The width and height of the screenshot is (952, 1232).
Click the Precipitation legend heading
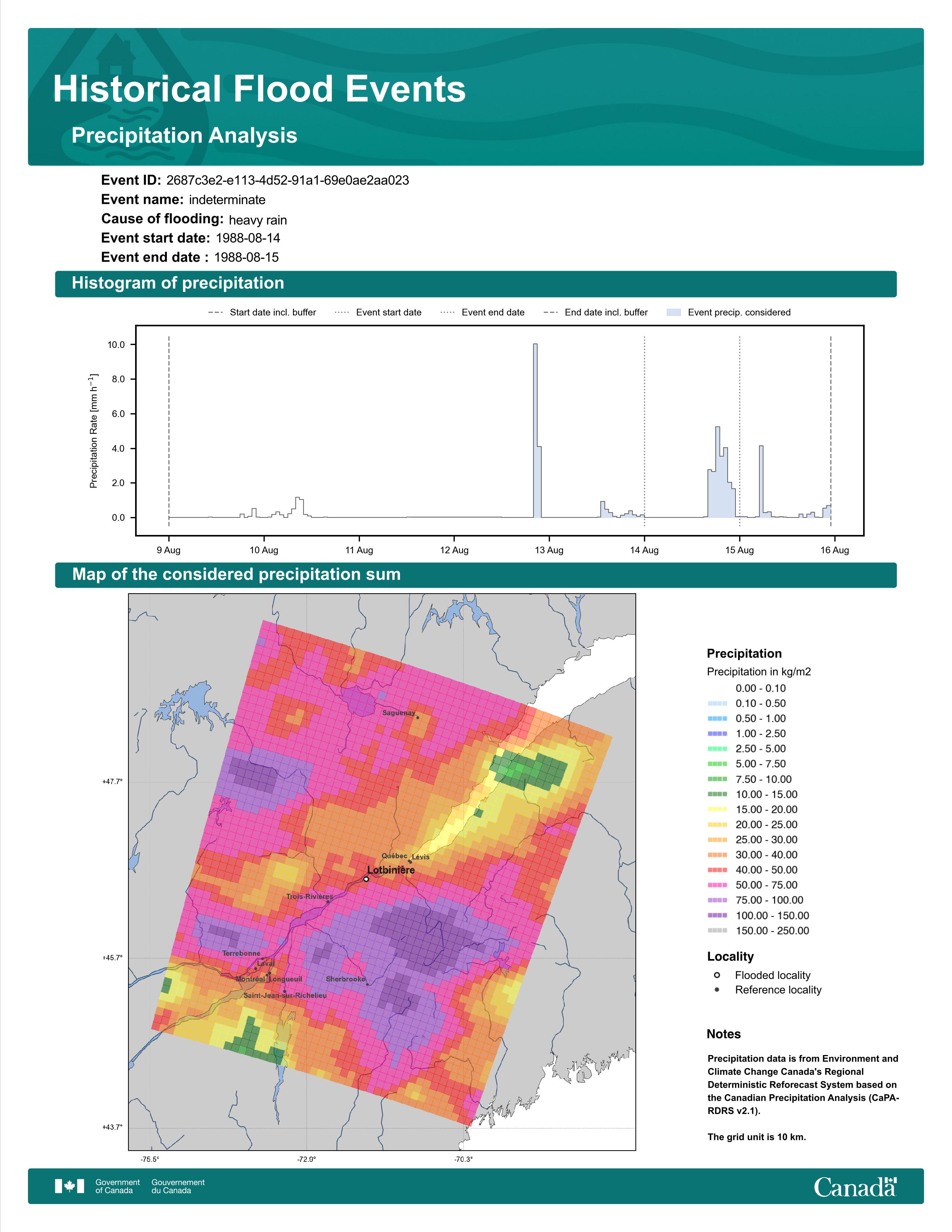coord(744,654)
